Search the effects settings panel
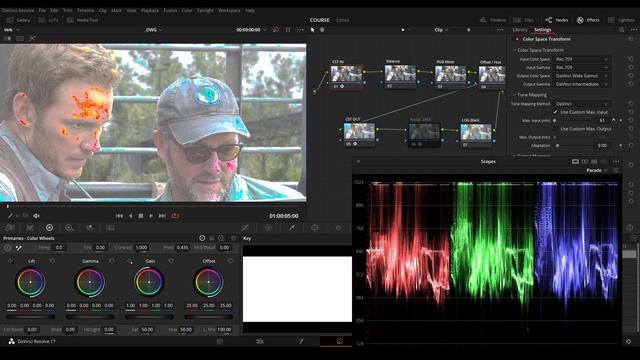Image resolution: width=640 pixels, height=360 pixels. tap(621, 30)
